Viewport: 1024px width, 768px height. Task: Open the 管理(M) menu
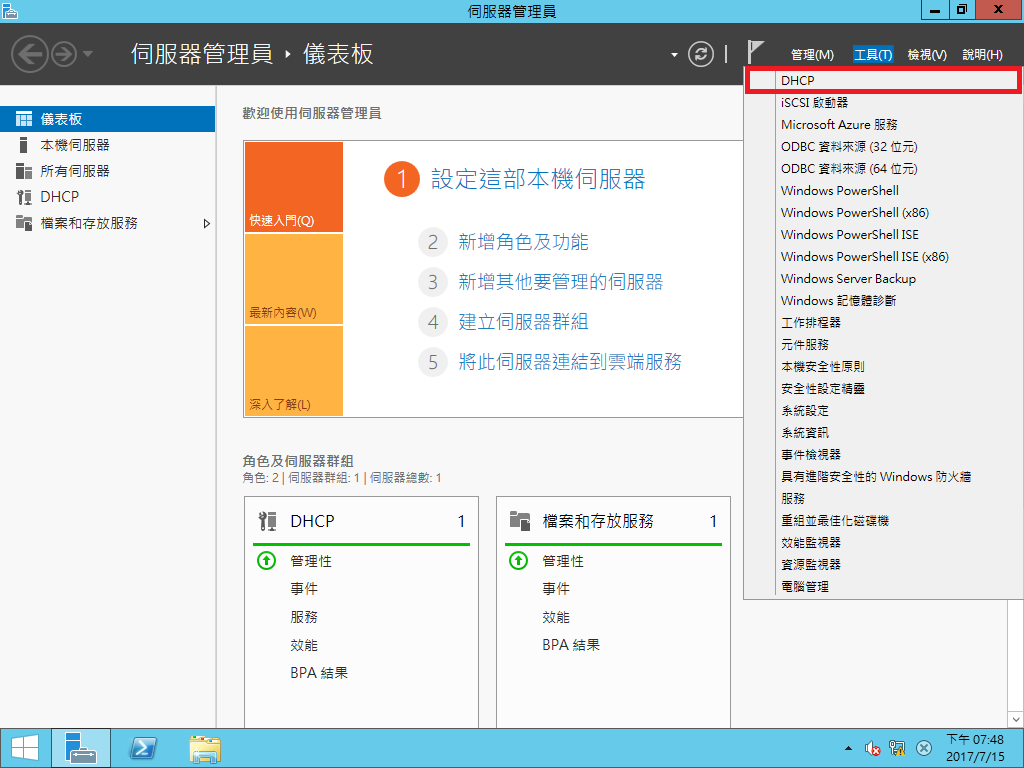(812, 55)
